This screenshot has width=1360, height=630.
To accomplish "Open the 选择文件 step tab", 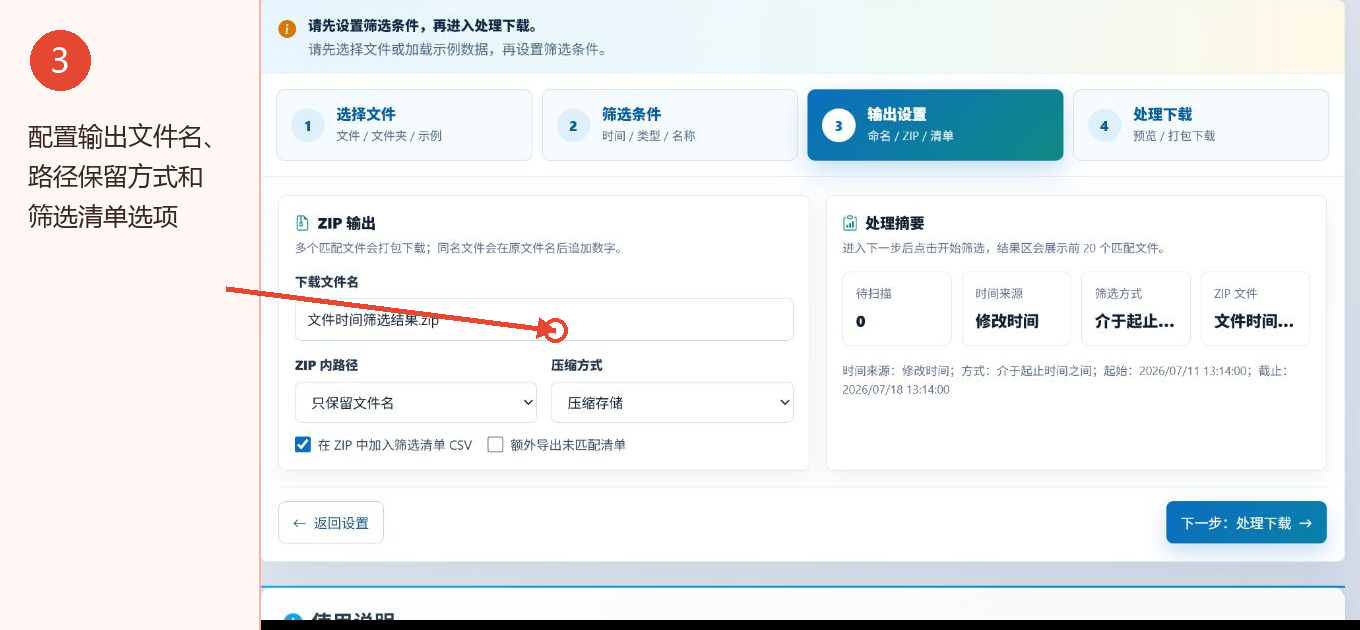I will coord(404,125).
